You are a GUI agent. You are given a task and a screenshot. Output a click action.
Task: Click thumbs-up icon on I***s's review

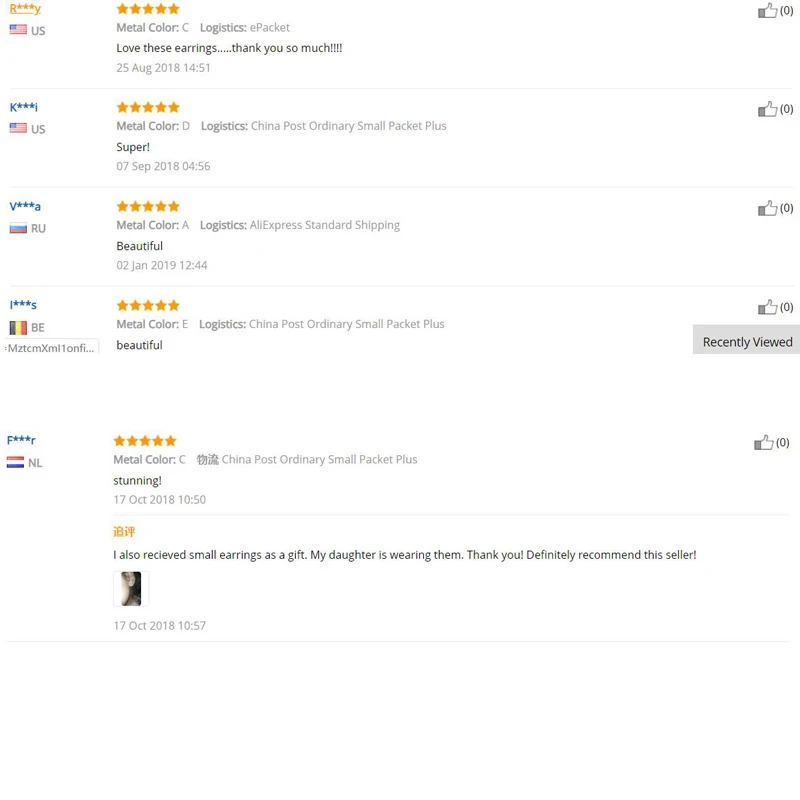click(767, 307)
